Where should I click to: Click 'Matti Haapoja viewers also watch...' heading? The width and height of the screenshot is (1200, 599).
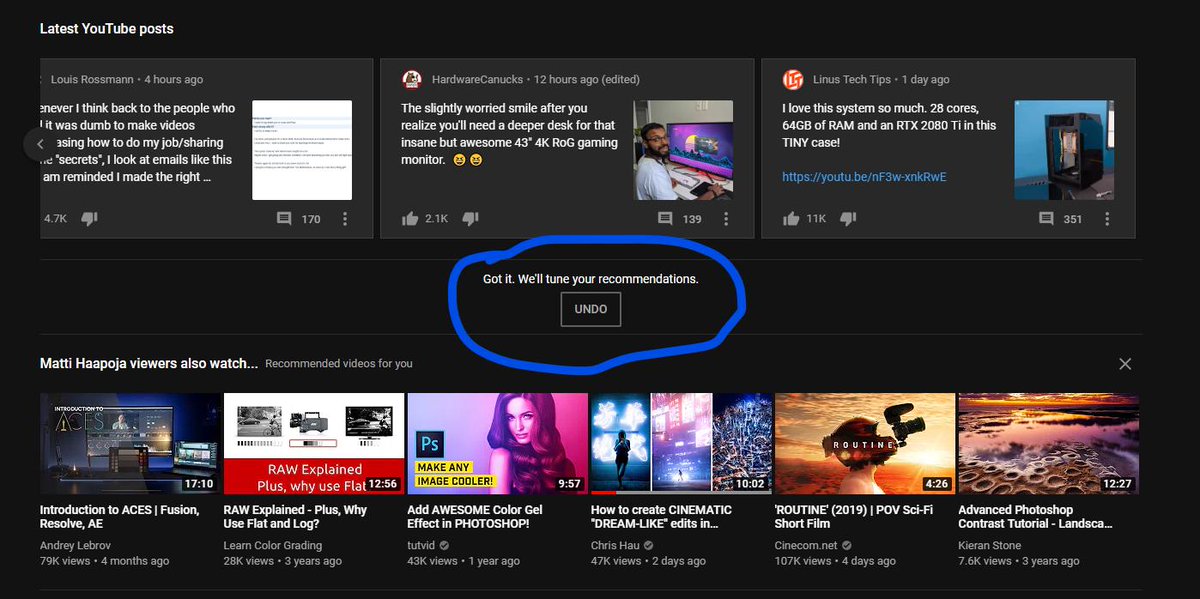(149, 364)
